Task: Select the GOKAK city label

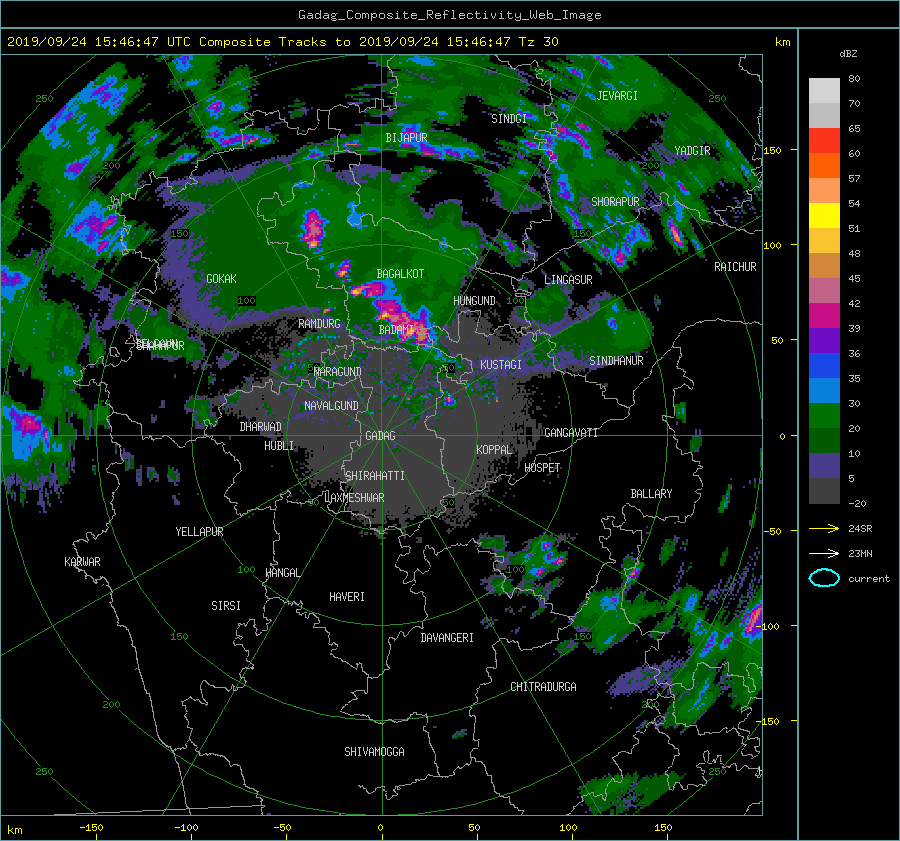Action: point(221,278)
